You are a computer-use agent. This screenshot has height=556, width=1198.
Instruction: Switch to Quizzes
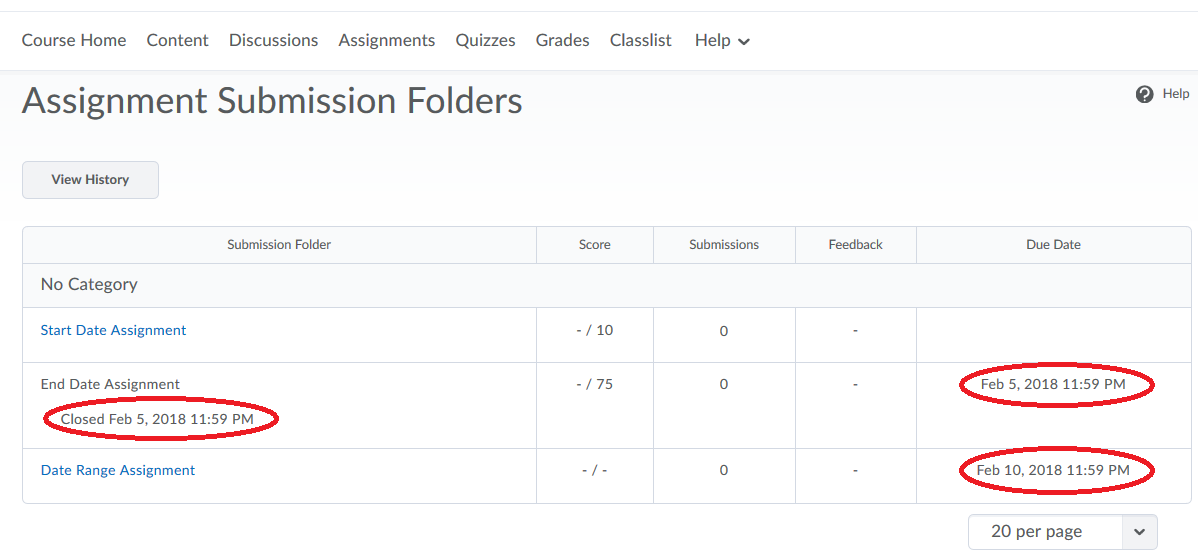pos(485,41)
